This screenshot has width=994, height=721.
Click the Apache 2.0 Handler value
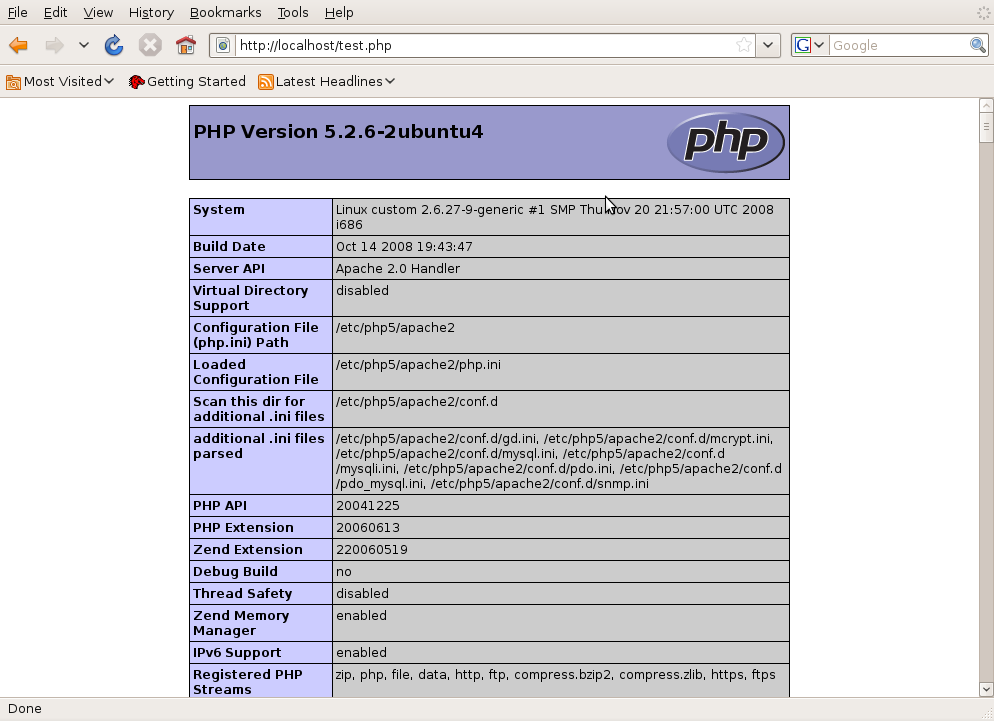tap(398, 269)
